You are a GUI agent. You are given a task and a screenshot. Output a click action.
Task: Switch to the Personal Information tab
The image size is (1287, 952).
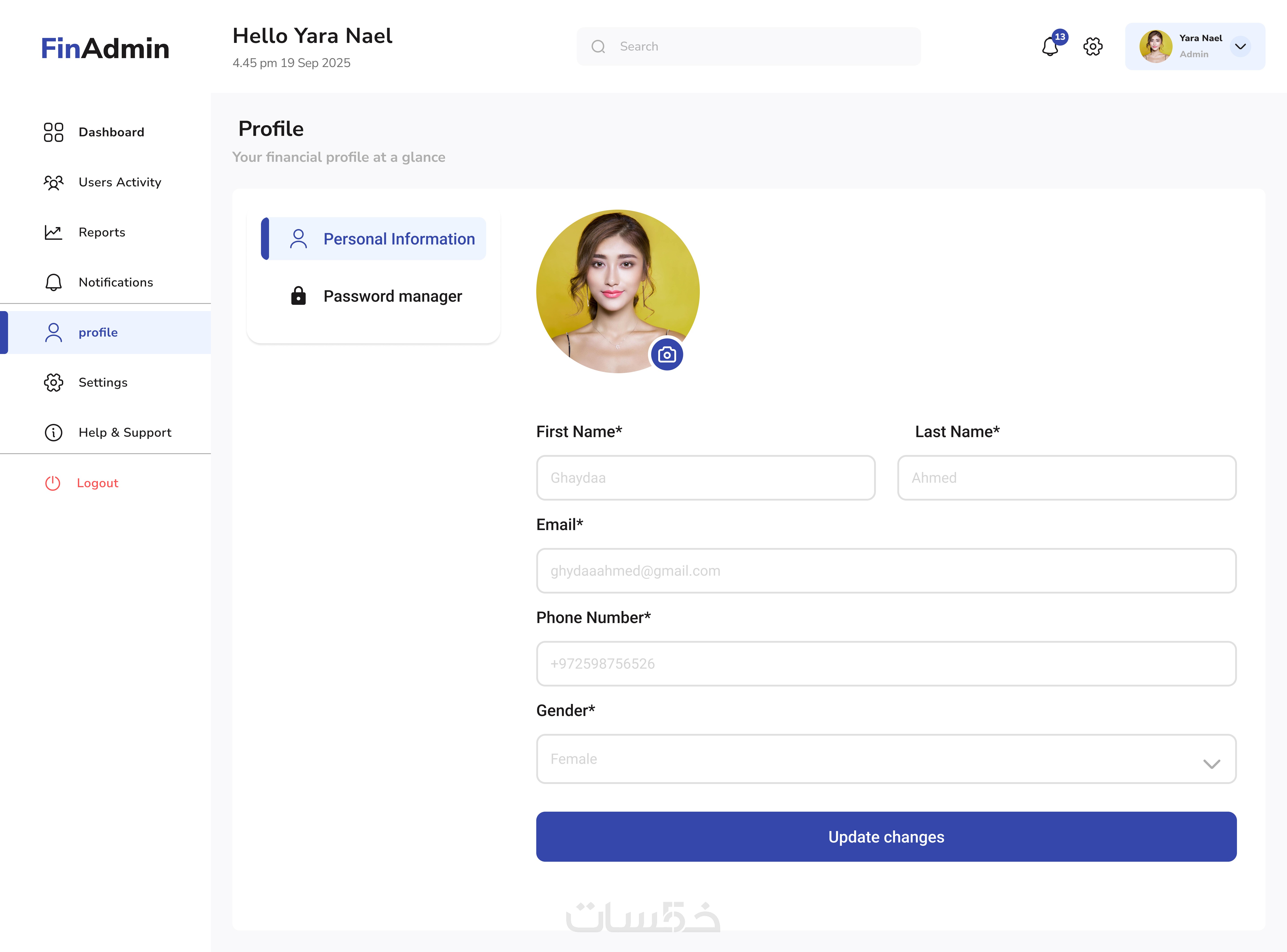point(373,239)
